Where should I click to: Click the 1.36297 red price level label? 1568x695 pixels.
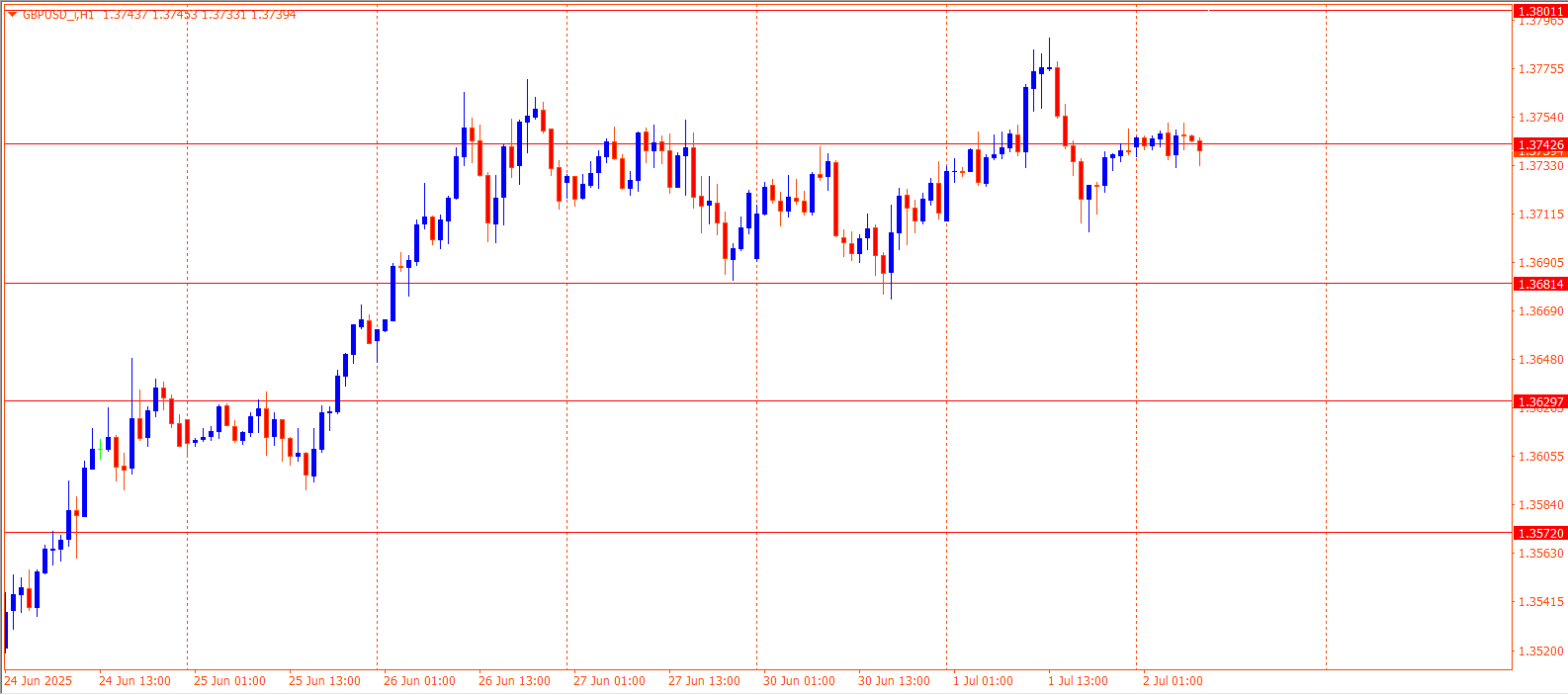click(1540, 401)
